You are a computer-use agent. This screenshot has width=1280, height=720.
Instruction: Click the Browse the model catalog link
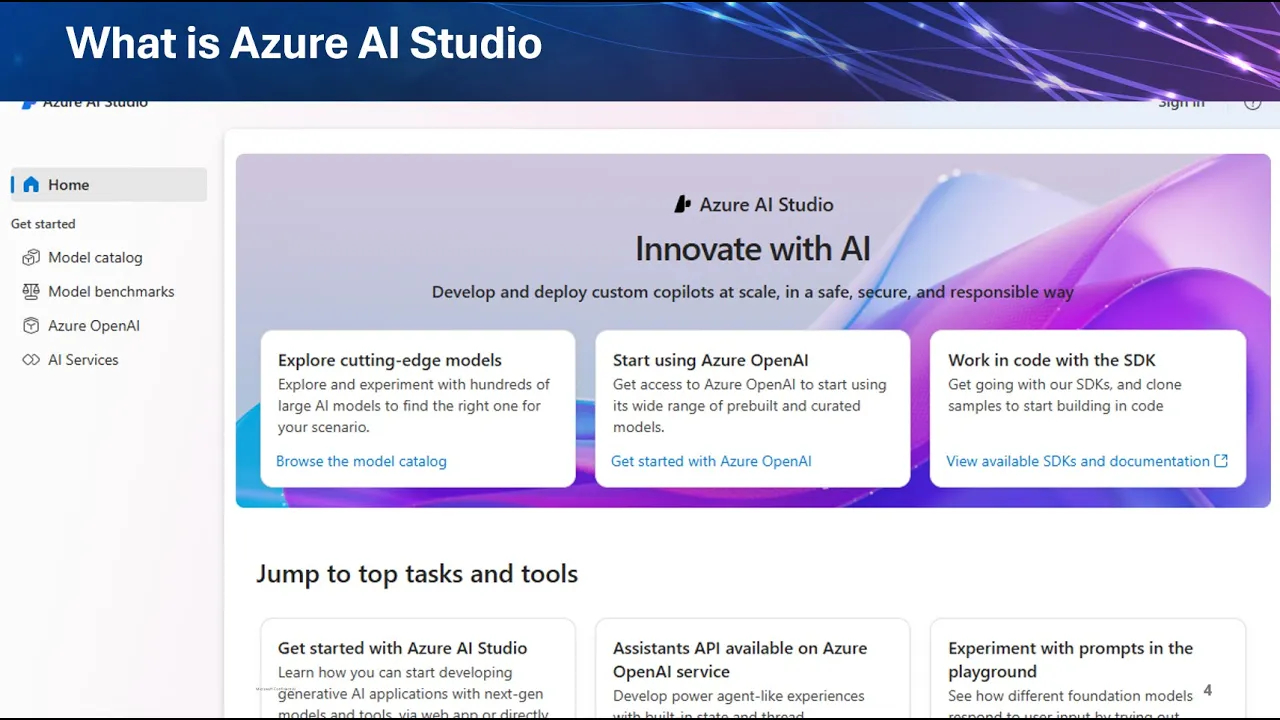361,461
